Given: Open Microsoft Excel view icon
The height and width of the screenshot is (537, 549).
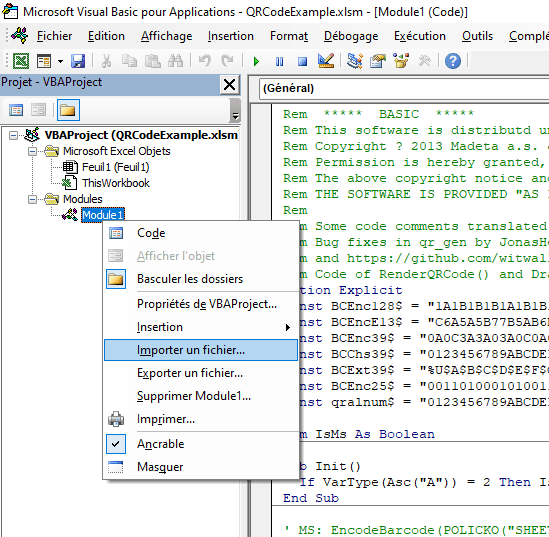Looking at the screenshot, I should (21, 61).
